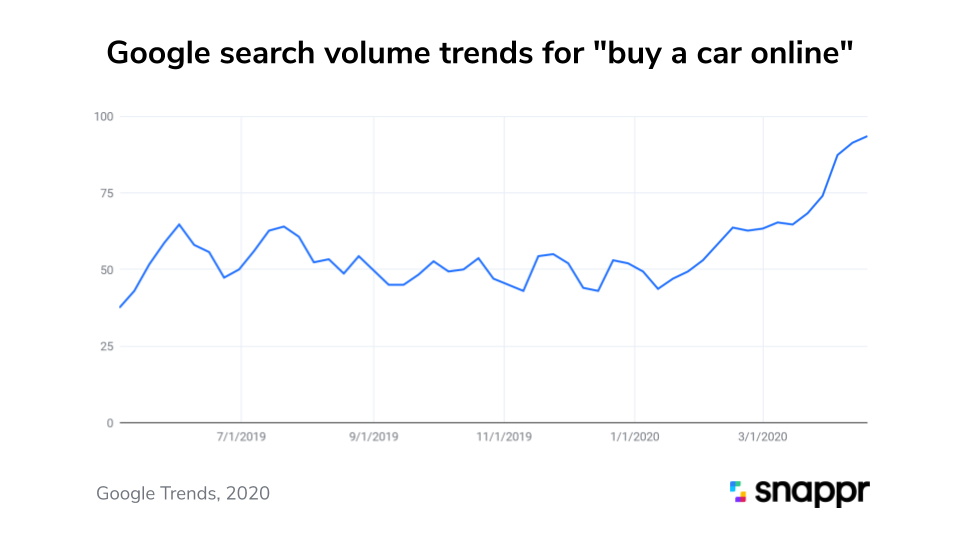Click the 0 label at the y-axis bottom
This screenshot has width=960, height=540.
pyautogui.click(x=110, y=423)
